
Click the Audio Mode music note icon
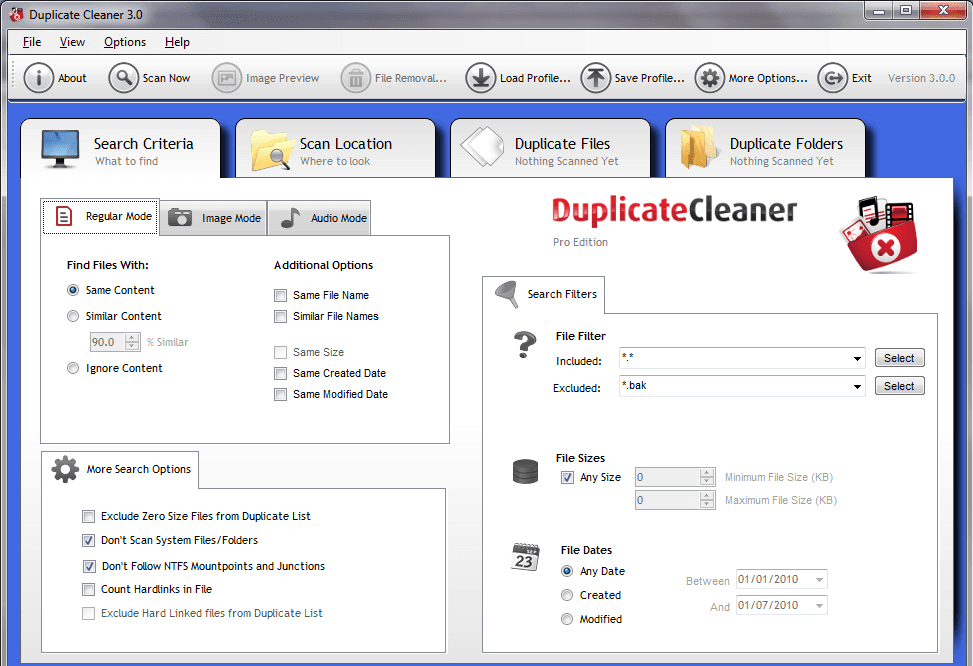click(290, 218)
